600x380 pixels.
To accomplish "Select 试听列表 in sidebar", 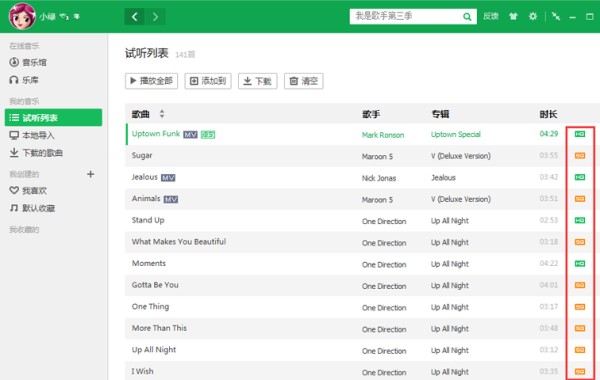I will [x=53, y=117].
